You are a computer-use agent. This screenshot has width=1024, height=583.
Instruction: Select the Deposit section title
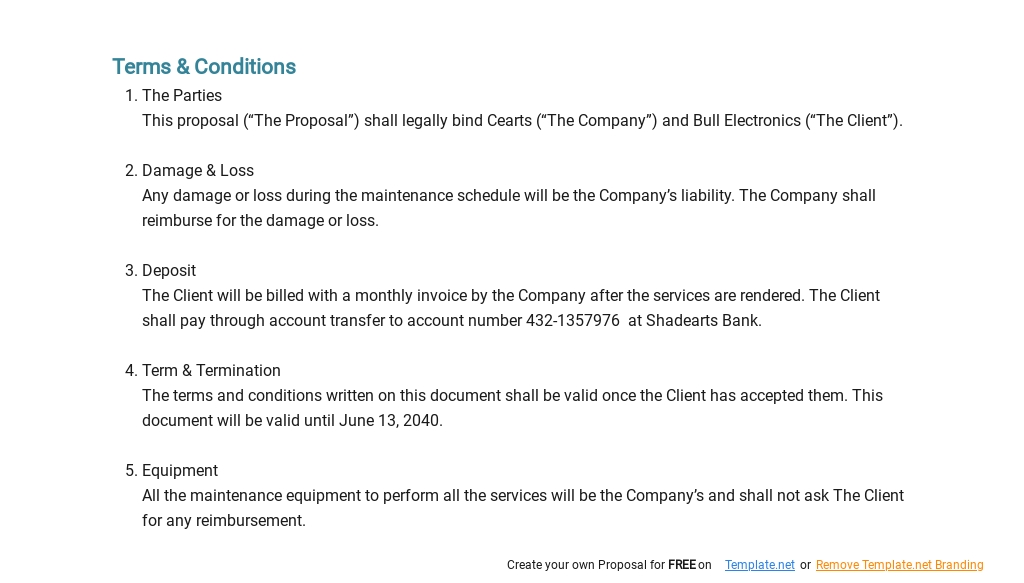click(169, 271)
